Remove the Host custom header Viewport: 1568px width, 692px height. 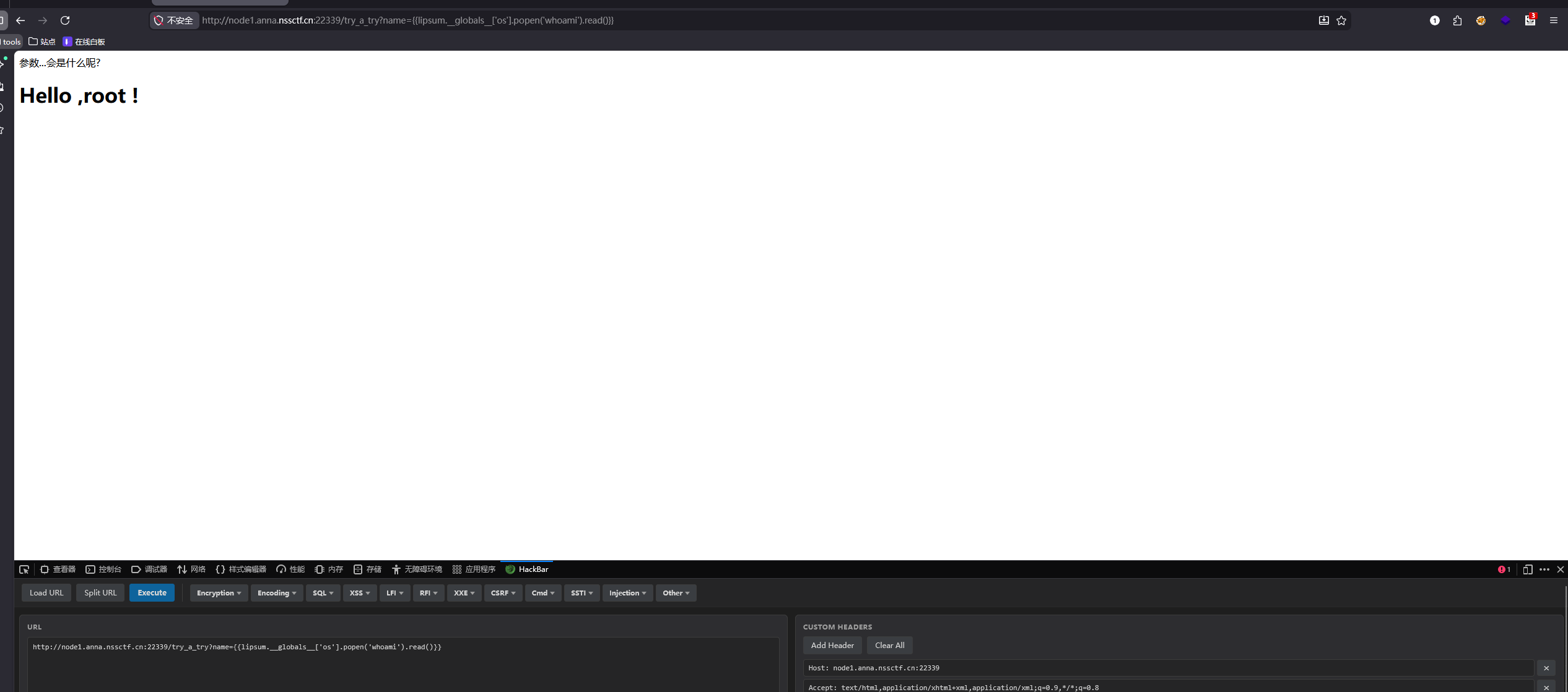pos(1546,668)
